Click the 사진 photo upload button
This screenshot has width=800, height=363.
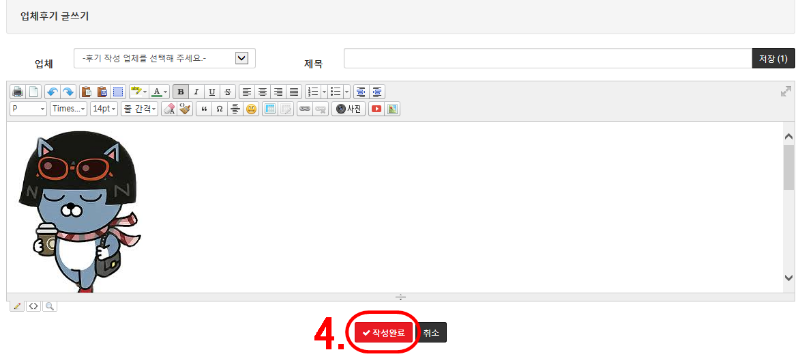pos(348,109)
